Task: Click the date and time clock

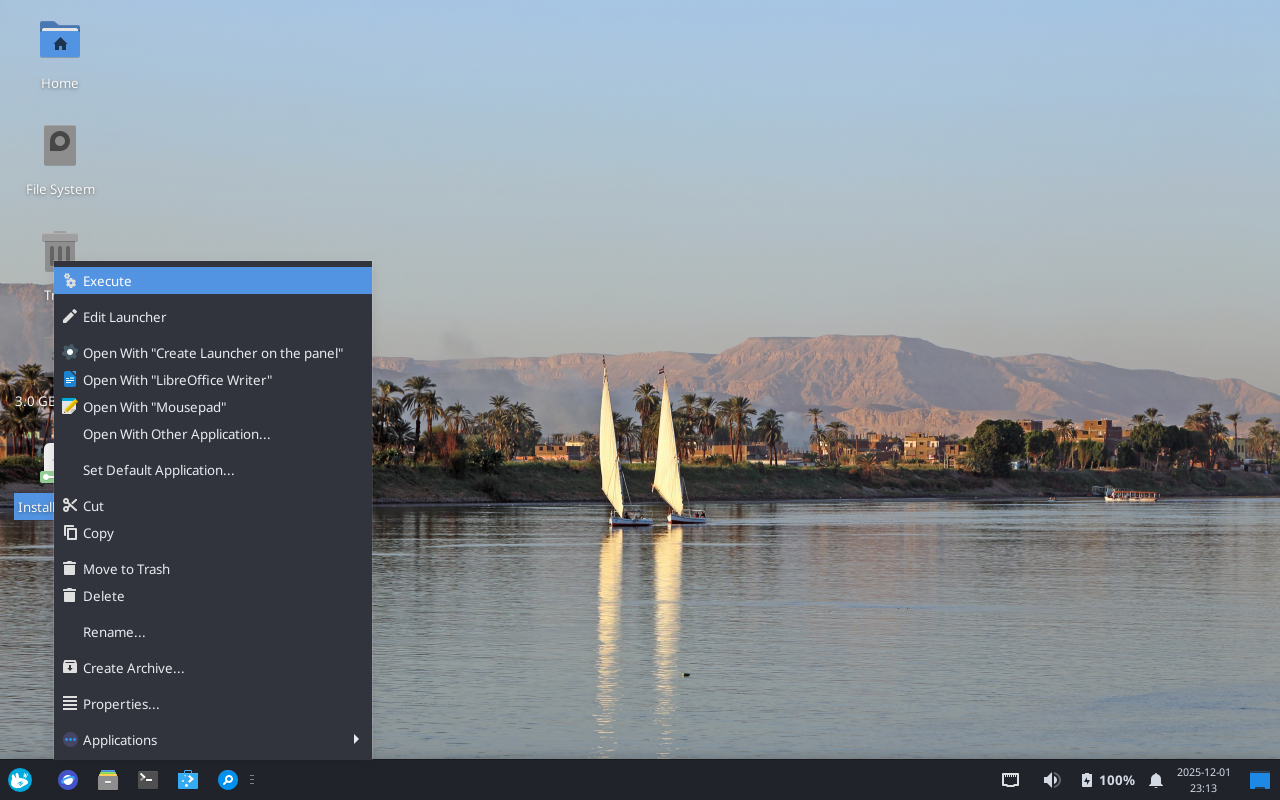Action: (x=1204, y=780)
